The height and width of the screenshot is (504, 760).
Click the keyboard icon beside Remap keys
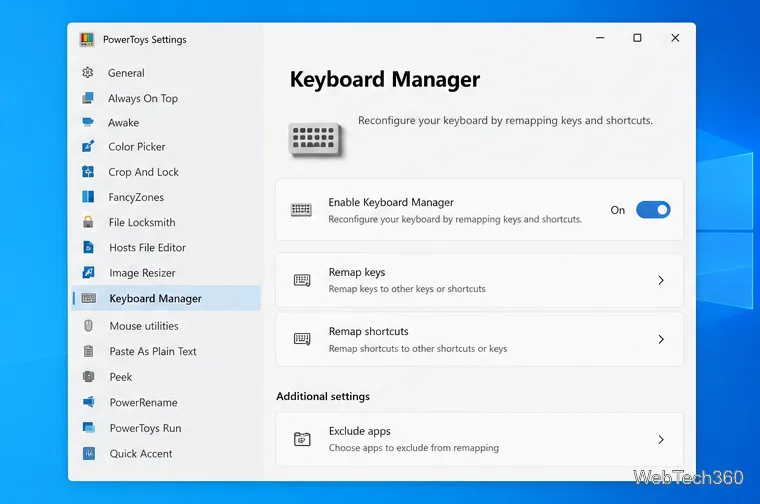pyautogui.click(x=302, y=280)
